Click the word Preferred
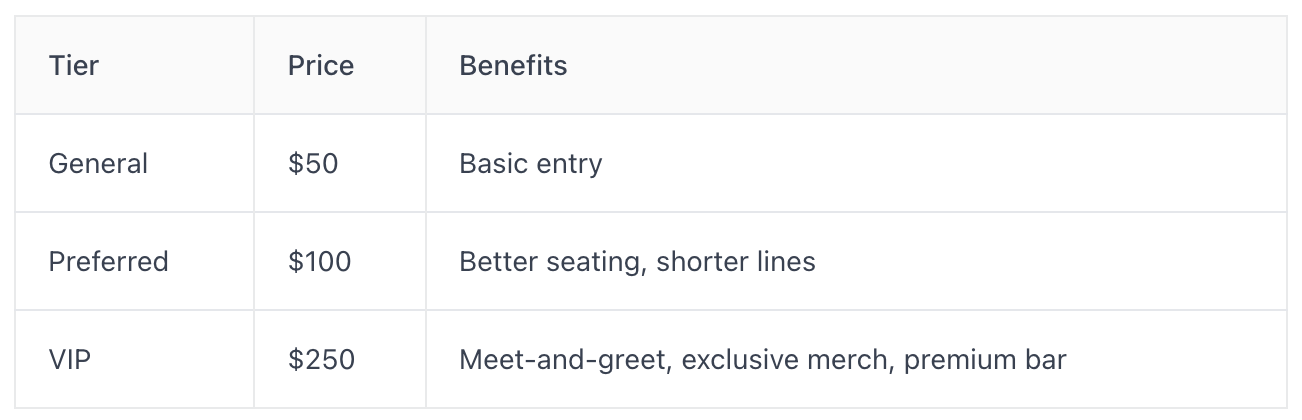The image size is (1302, 420). [x=108, y=262]
